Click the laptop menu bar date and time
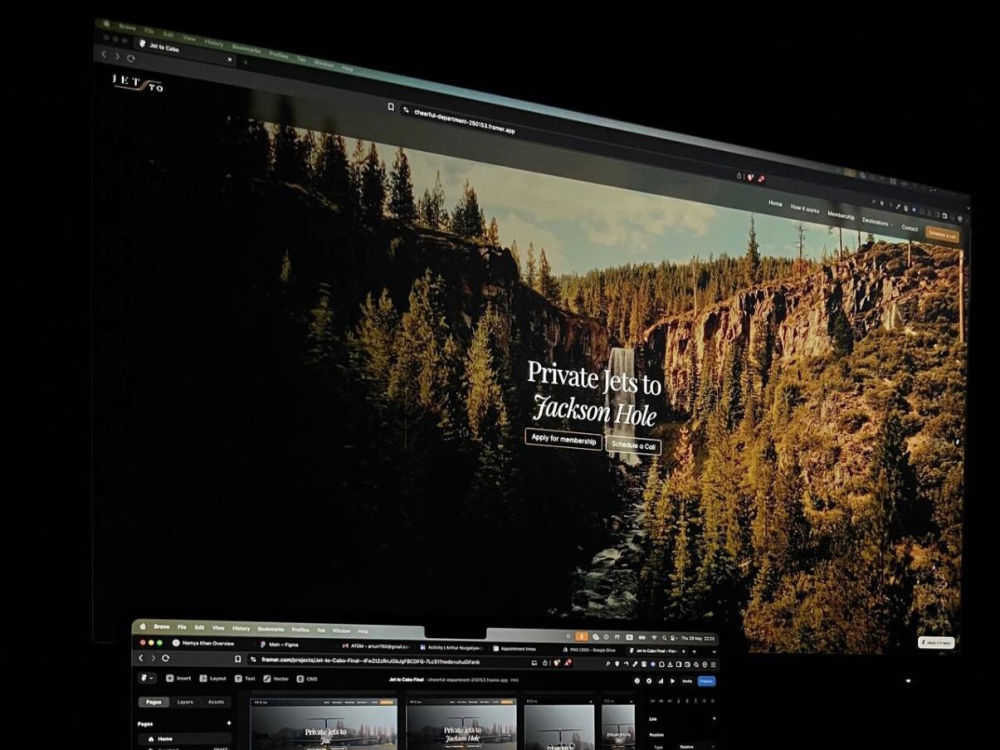 (698, 638)
